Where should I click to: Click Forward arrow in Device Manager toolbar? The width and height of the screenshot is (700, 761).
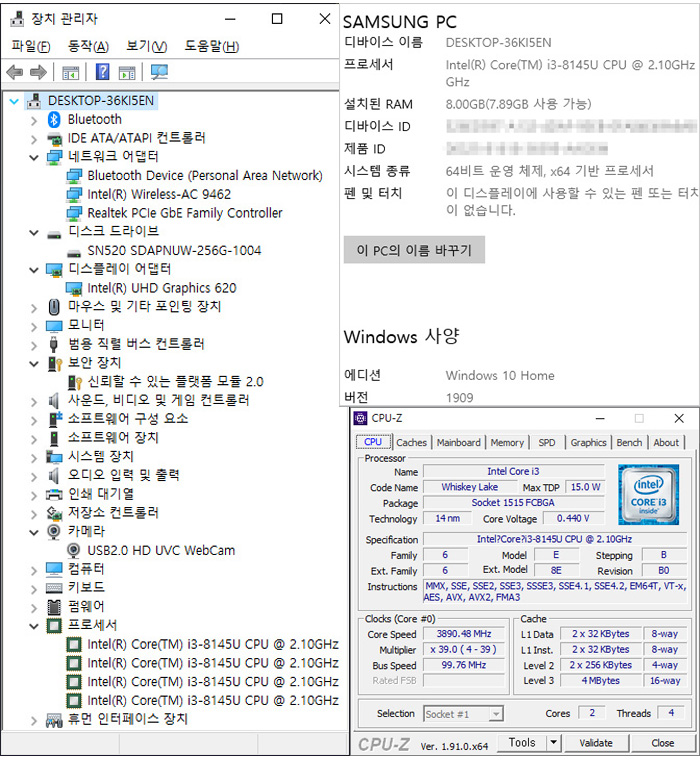click(38, 72)
